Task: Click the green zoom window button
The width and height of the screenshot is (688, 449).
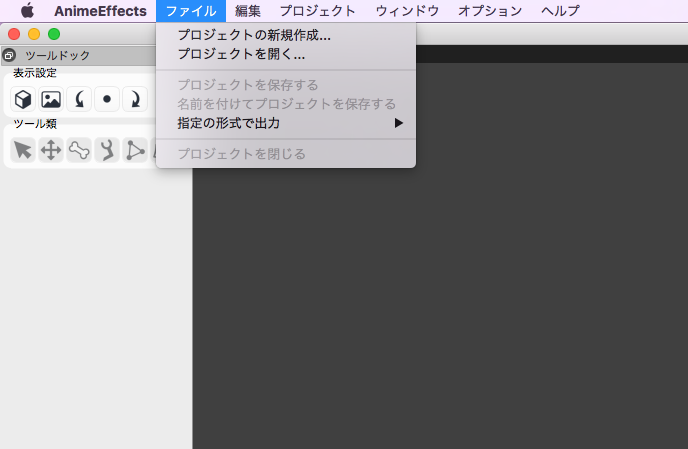Action: [54, 34]
